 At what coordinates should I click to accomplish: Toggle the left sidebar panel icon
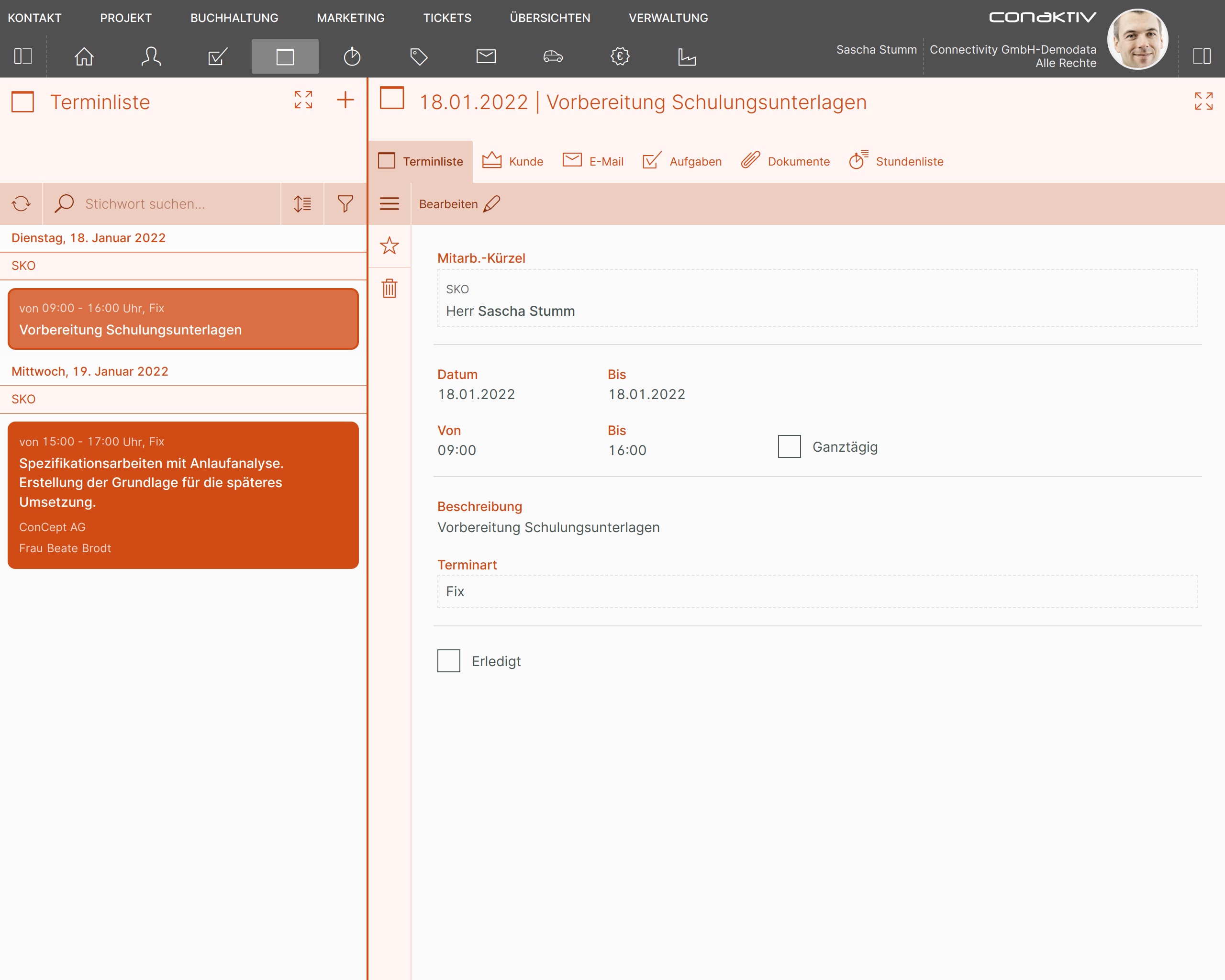pos(22,56)
